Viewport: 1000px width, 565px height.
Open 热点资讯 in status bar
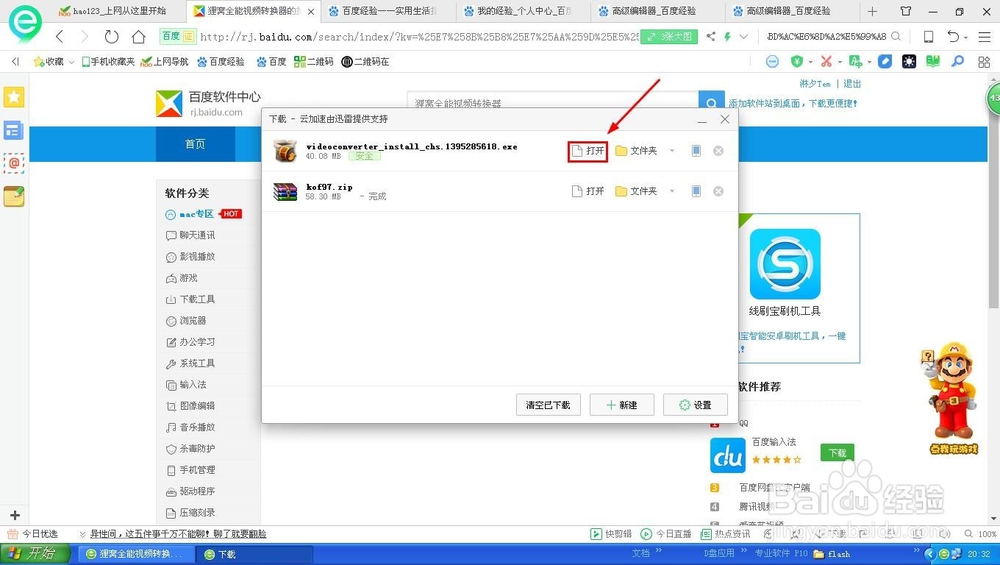point(726,534)
